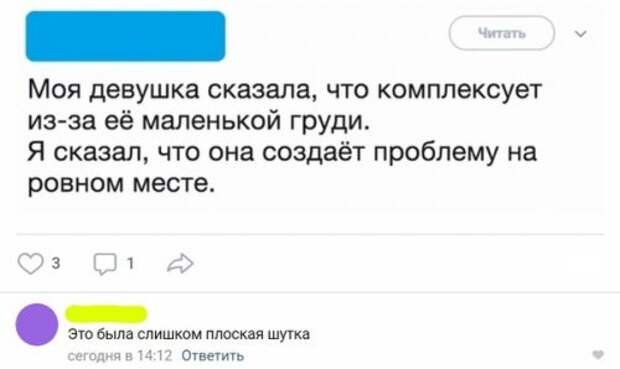Reply to the comment via Ответить

[213, 356]
